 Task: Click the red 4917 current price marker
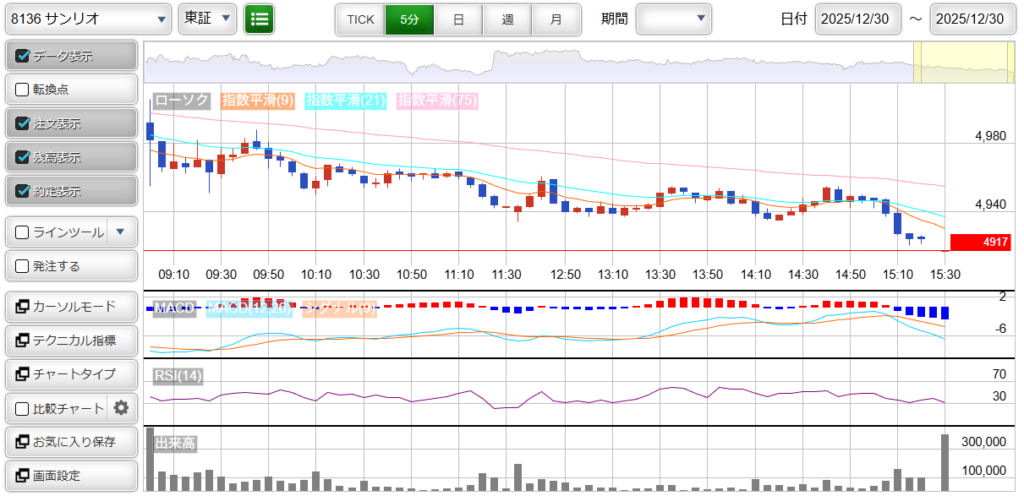(980, 242)
